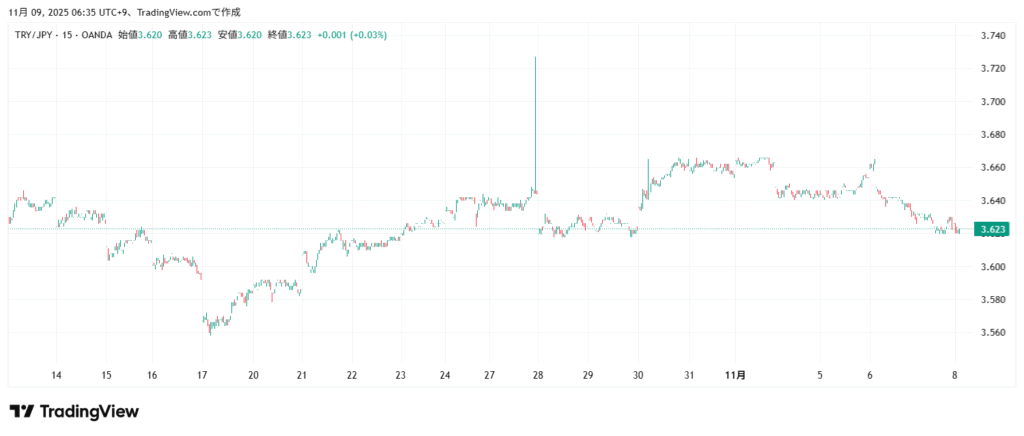Click the 高値 high value in legend
Image resolution: width=1024 pixels, height=436 pixels.
click(197, 35)
